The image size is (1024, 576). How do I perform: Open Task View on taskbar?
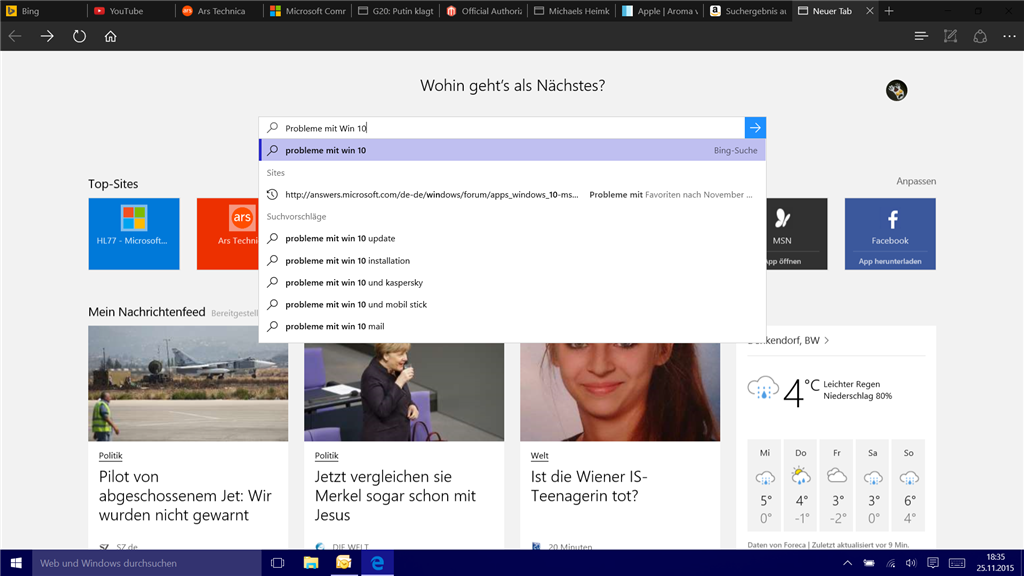[278, 563]
